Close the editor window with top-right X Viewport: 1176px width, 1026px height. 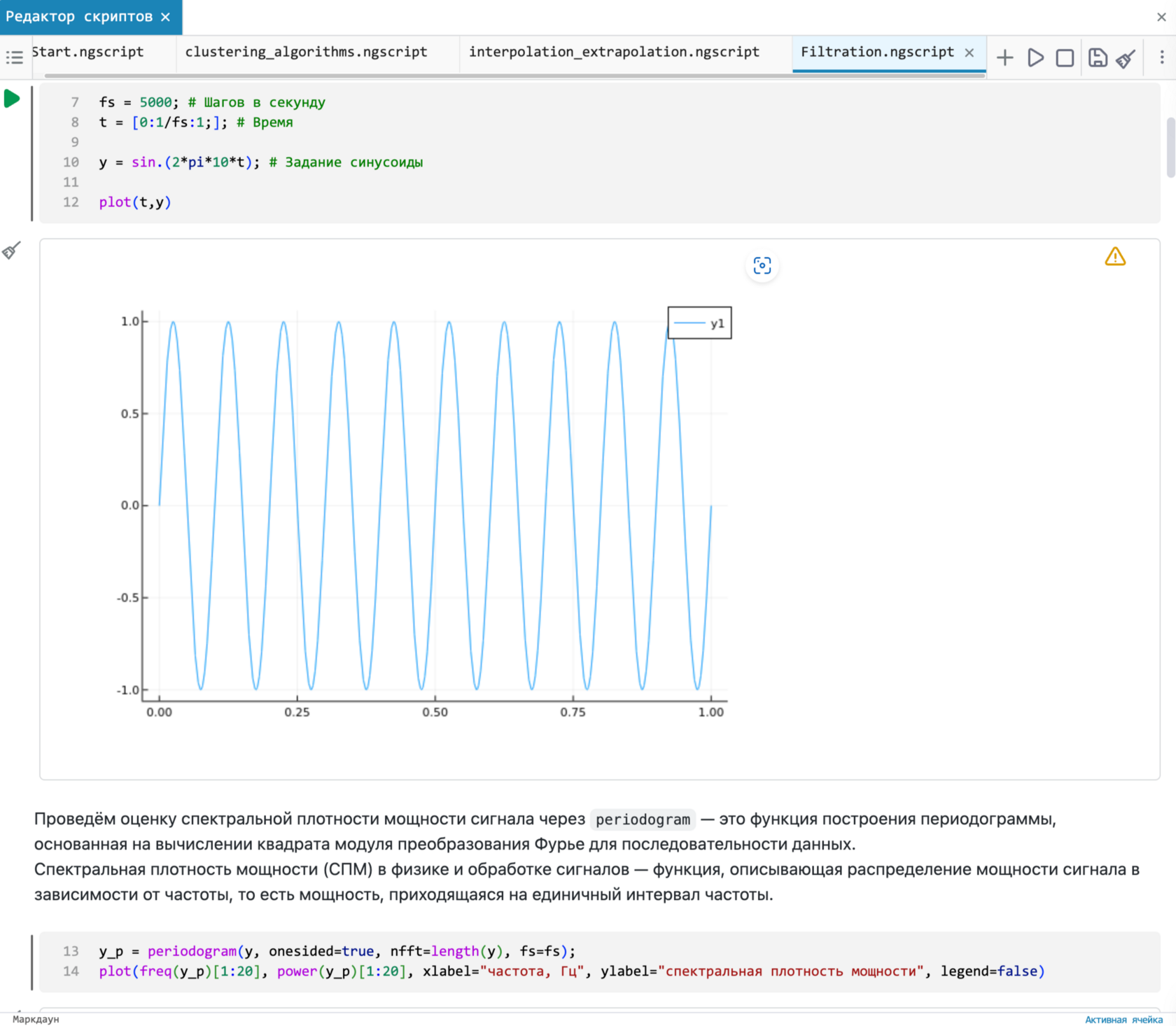pyautogui.click(x=1161, y=17)
